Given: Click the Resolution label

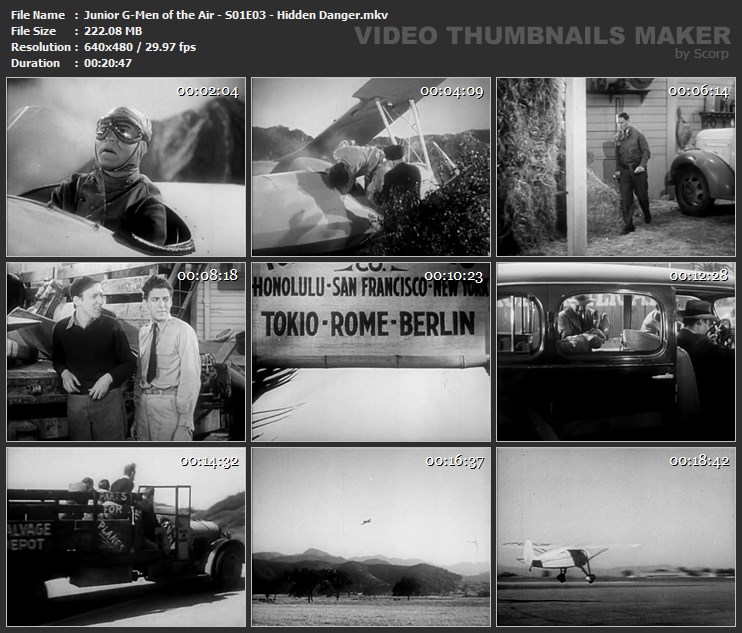Looking at the screenshot, I should point(41,47).
